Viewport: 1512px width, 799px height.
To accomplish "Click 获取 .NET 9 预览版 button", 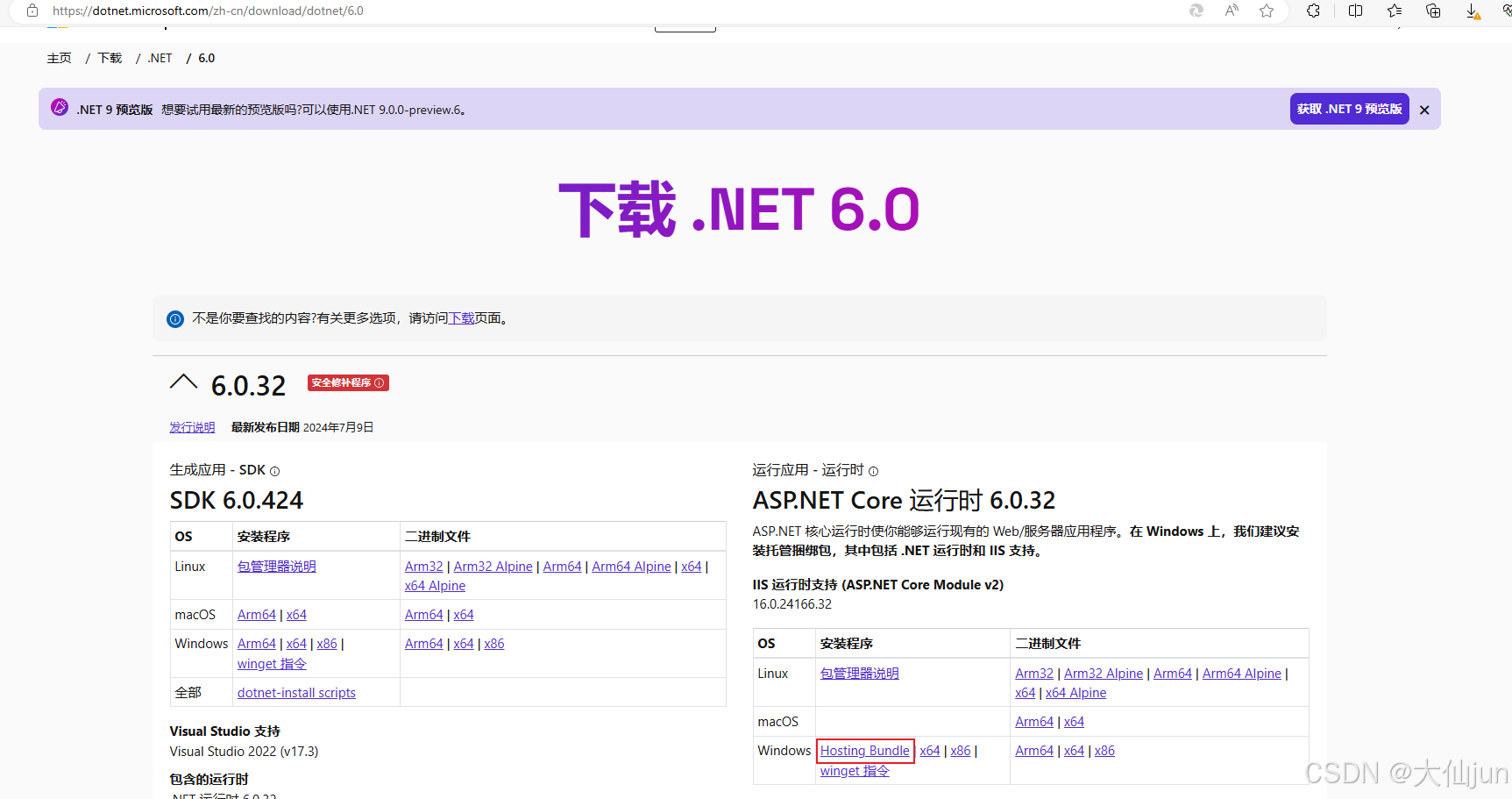I will tap(1349, 109).
